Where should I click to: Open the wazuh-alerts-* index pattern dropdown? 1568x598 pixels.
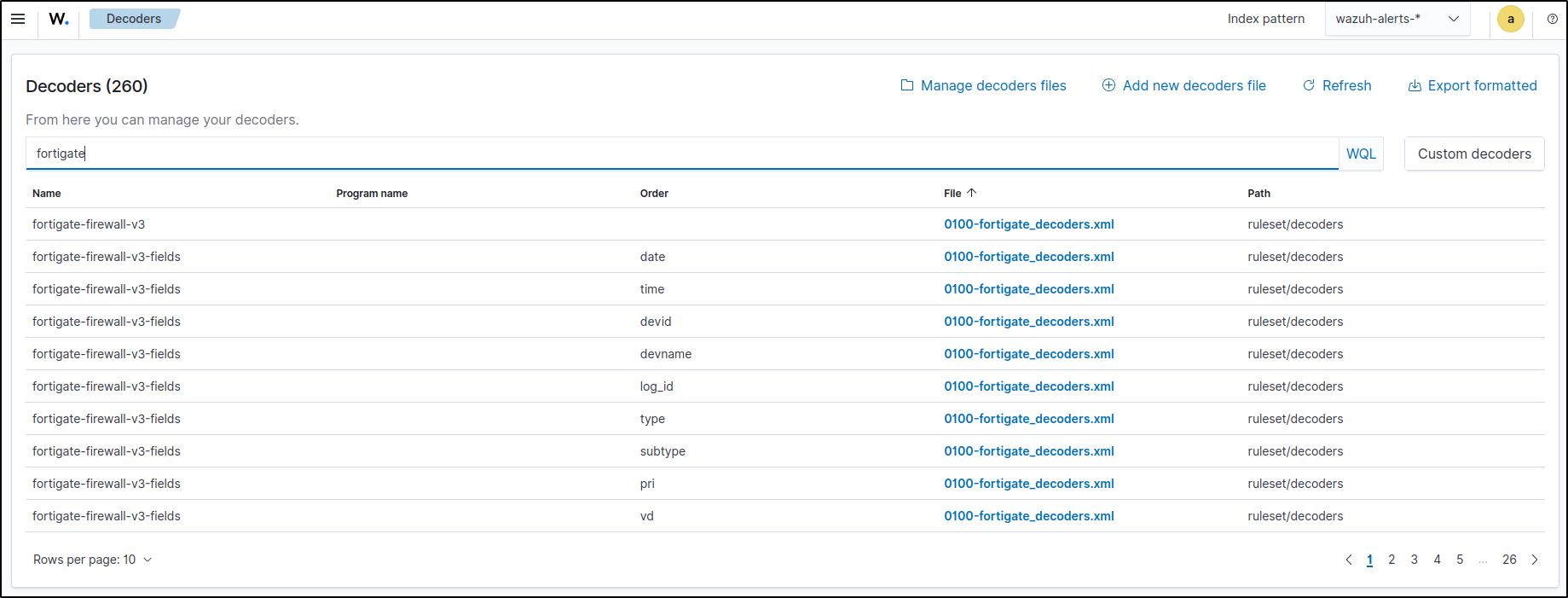[1397, 19]
